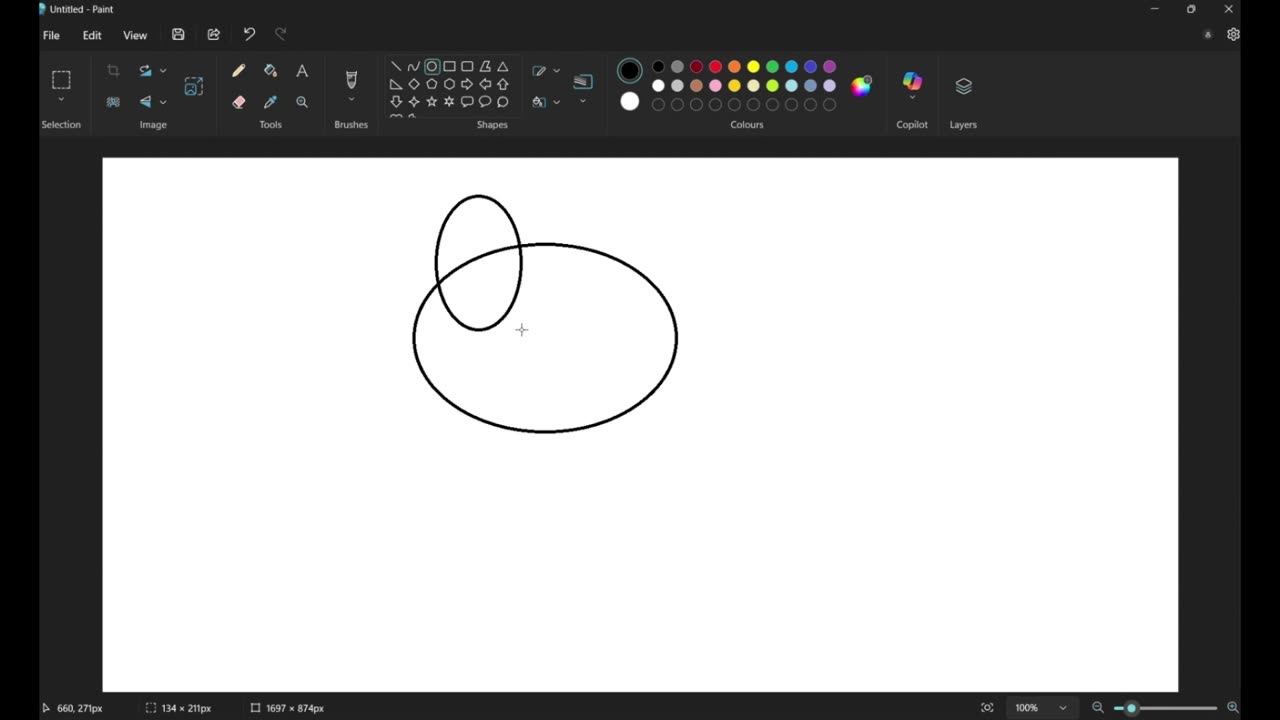Choose the Right-angled triangle shape
Screen dimensions: 1280x720
(x=396, y=84)
